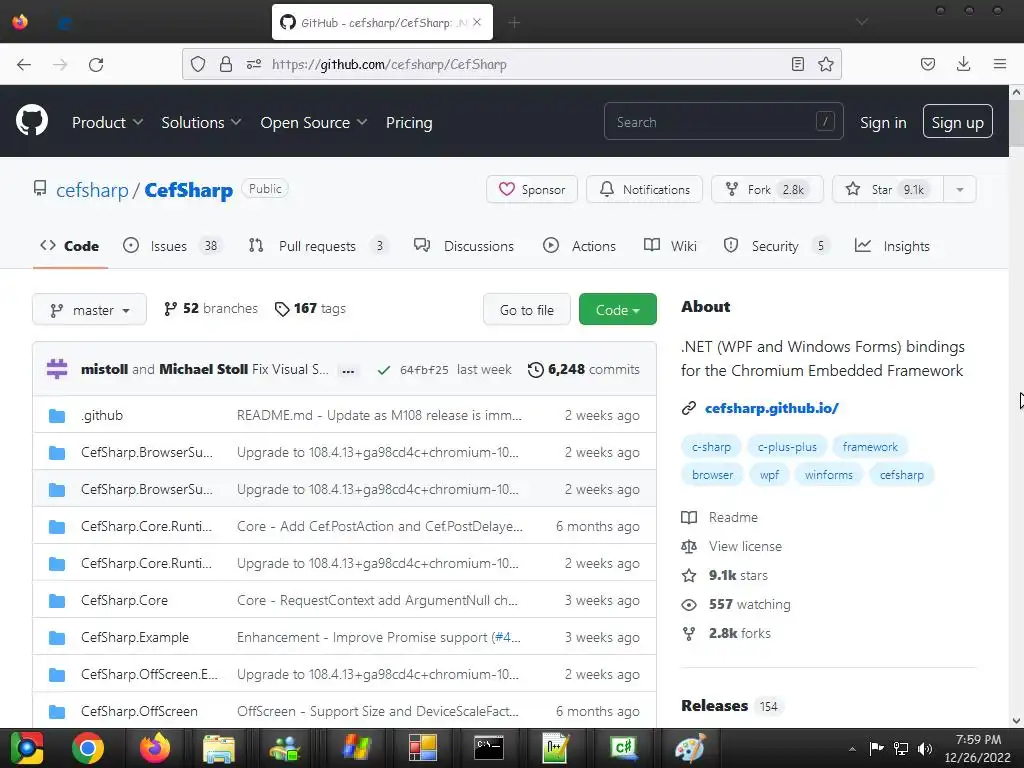The image size is (1024, 768).
Task: Fork the repository
Action: tap(767, 189)
